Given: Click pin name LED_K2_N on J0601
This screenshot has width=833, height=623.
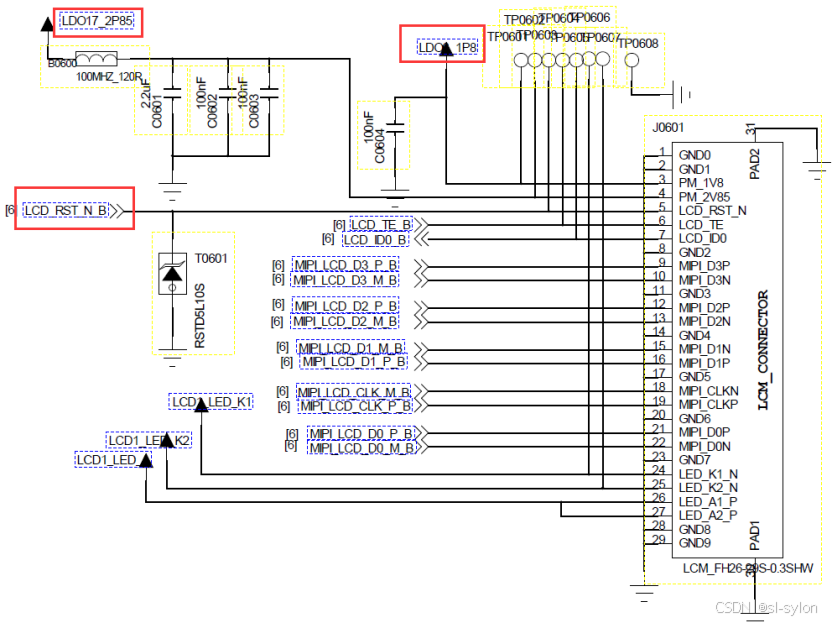Looking at the screenshot, I should point(708,488).
